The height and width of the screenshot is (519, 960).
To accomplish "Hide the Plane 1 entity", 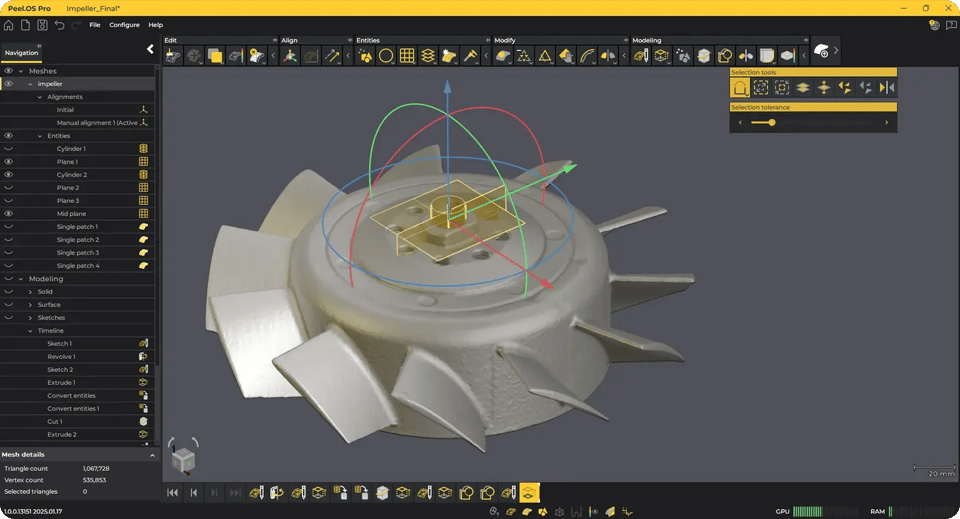I will [8, 162].
